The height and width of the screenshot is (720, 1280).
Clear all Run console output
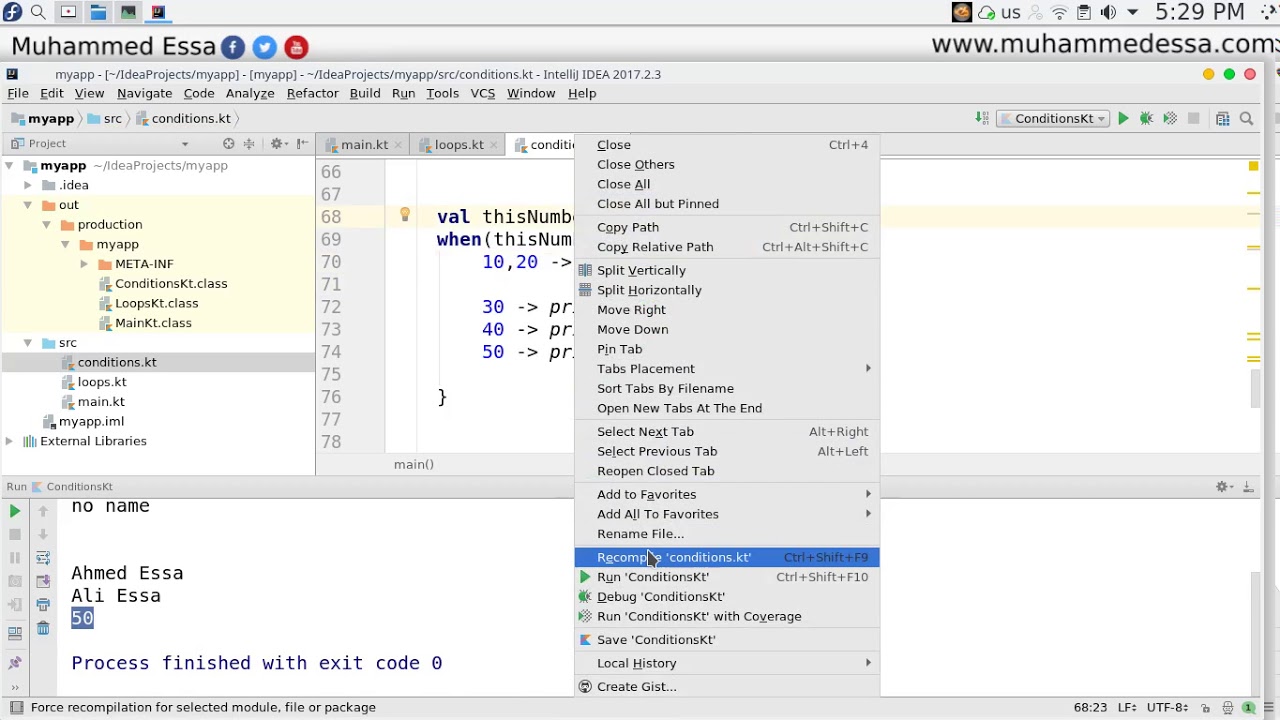coord(43,628)
